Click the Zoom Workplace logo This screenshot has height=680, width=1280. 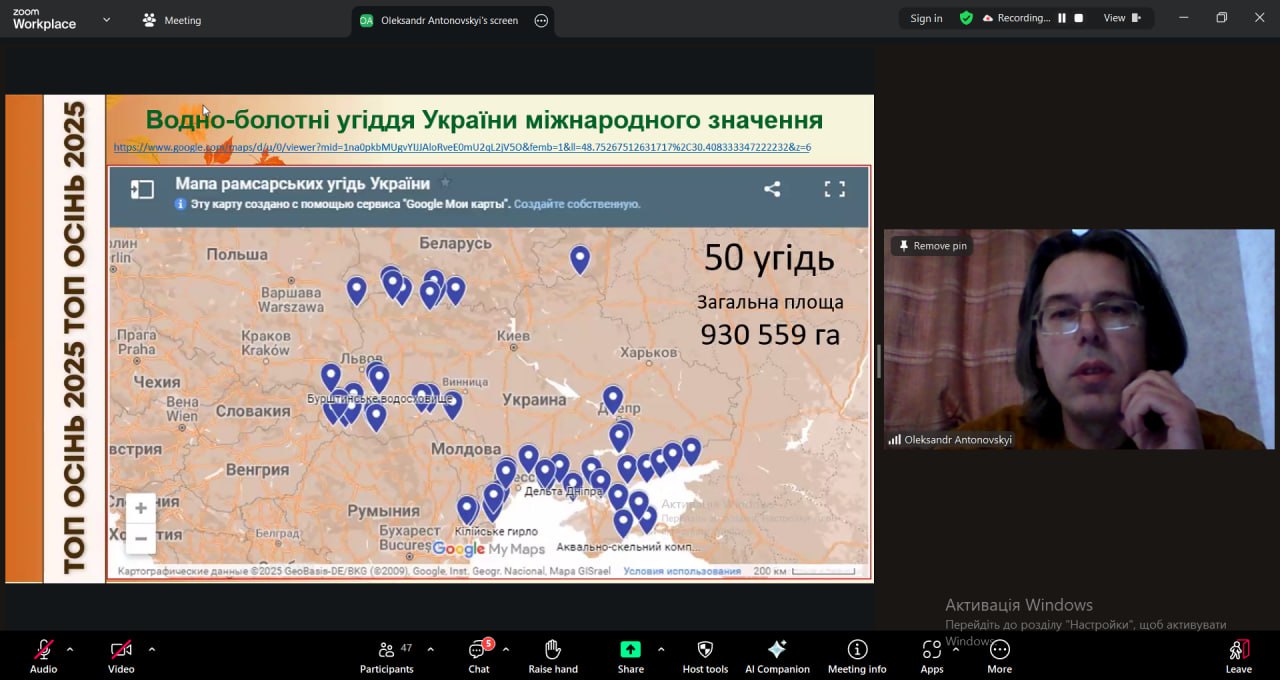tap(44, 19)
